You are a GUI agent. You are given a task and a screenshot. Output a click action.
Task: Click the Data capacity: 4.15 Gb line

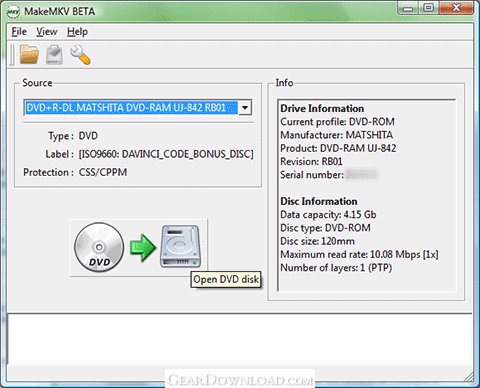pyautogui.click(x=328, y=215)
